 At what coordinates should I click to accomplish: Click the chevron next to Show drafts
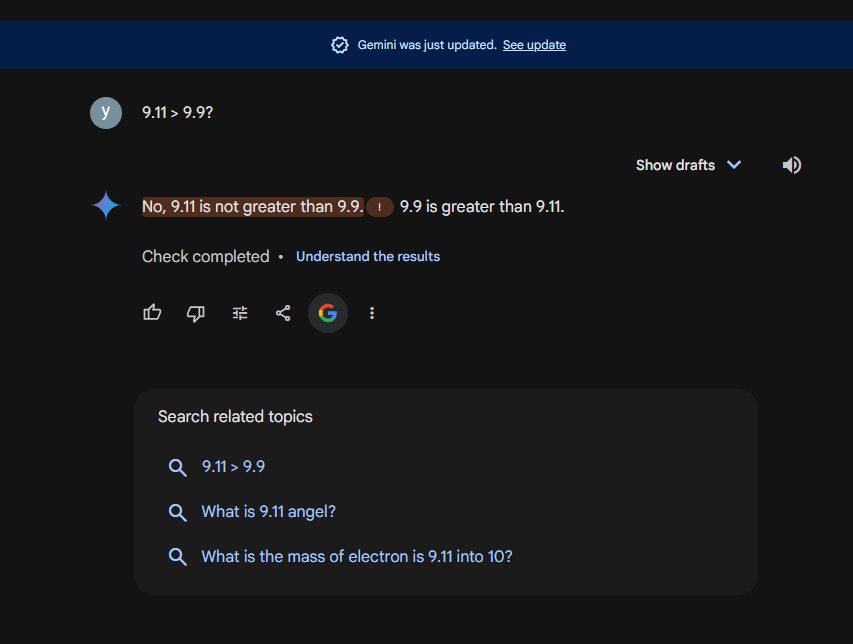pyautogui.click(x=734, y=165)
